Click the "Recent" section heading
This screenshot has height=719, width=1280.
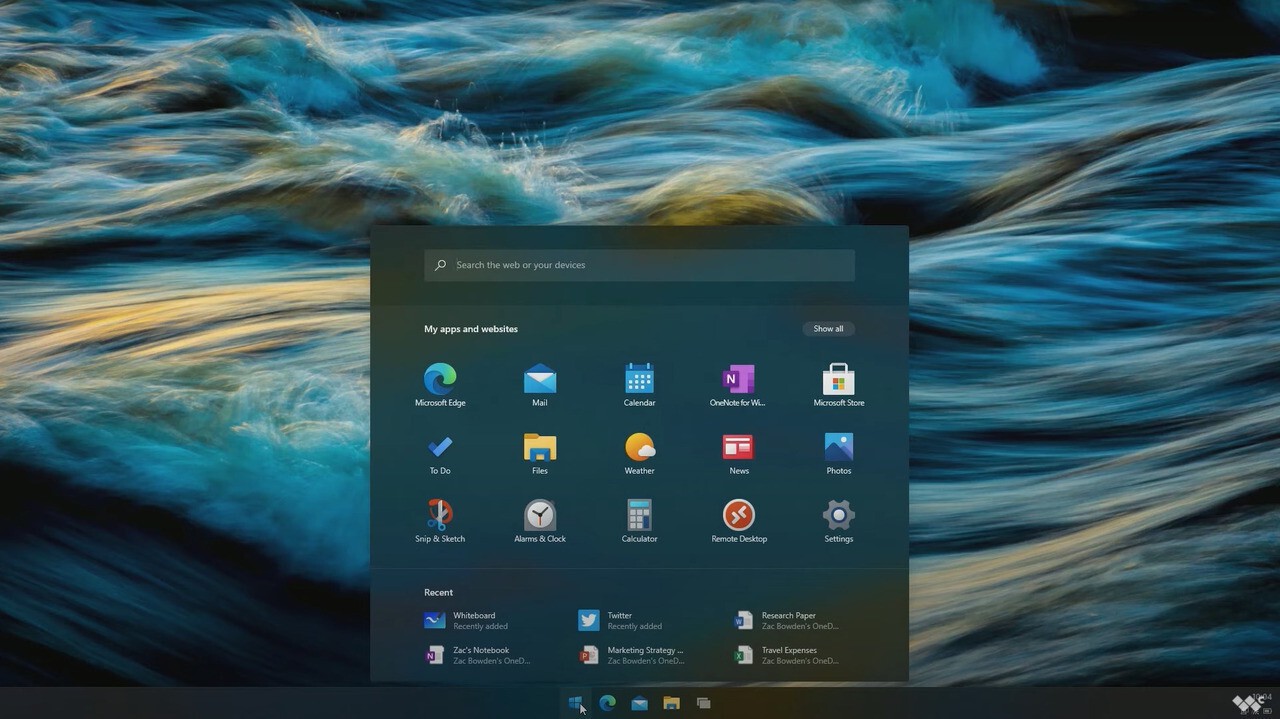tap(438, 592)
